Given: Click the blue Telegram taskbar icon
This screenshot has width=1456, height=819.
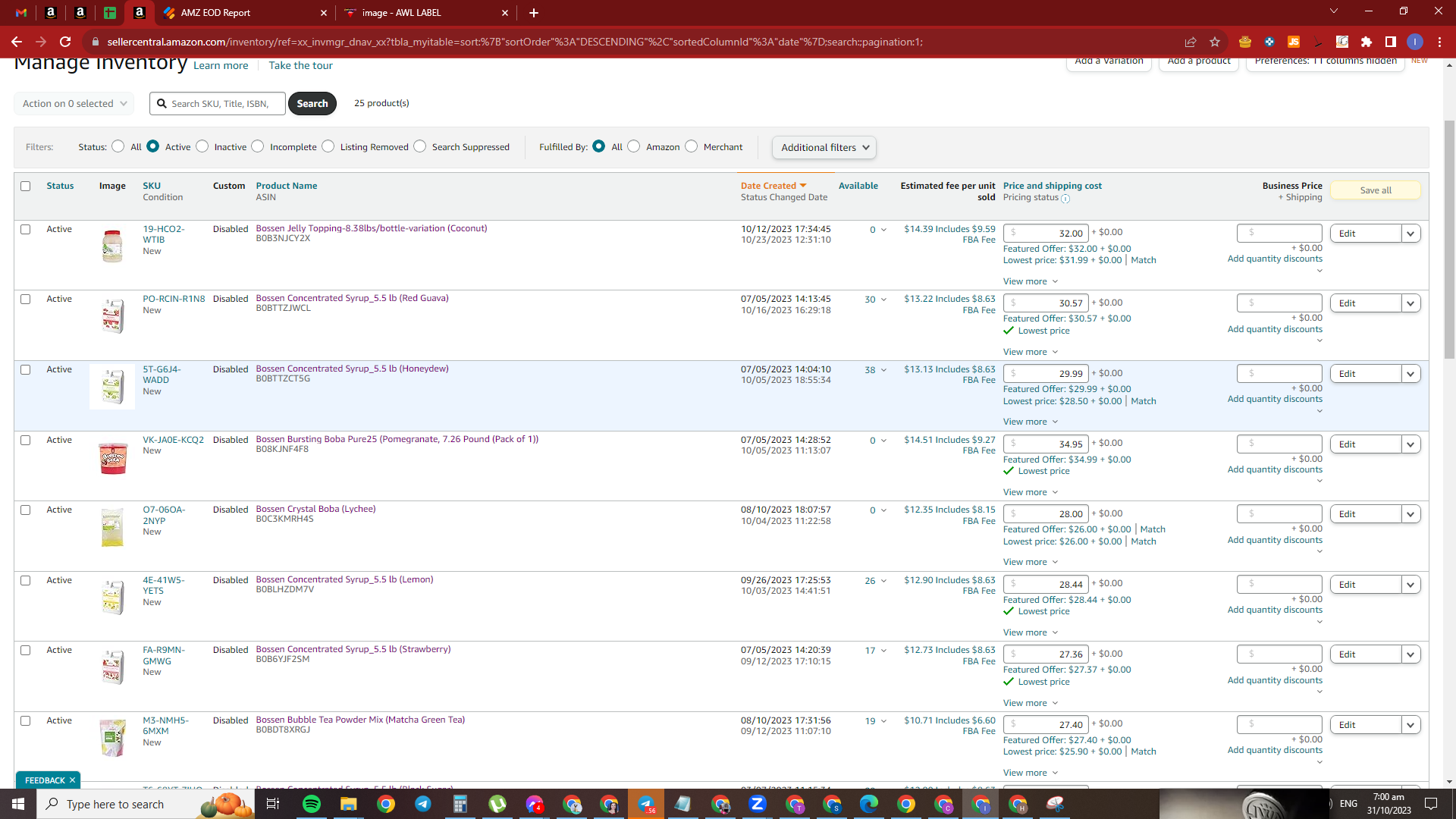Looking at the screenshot, I should point(422,804).
